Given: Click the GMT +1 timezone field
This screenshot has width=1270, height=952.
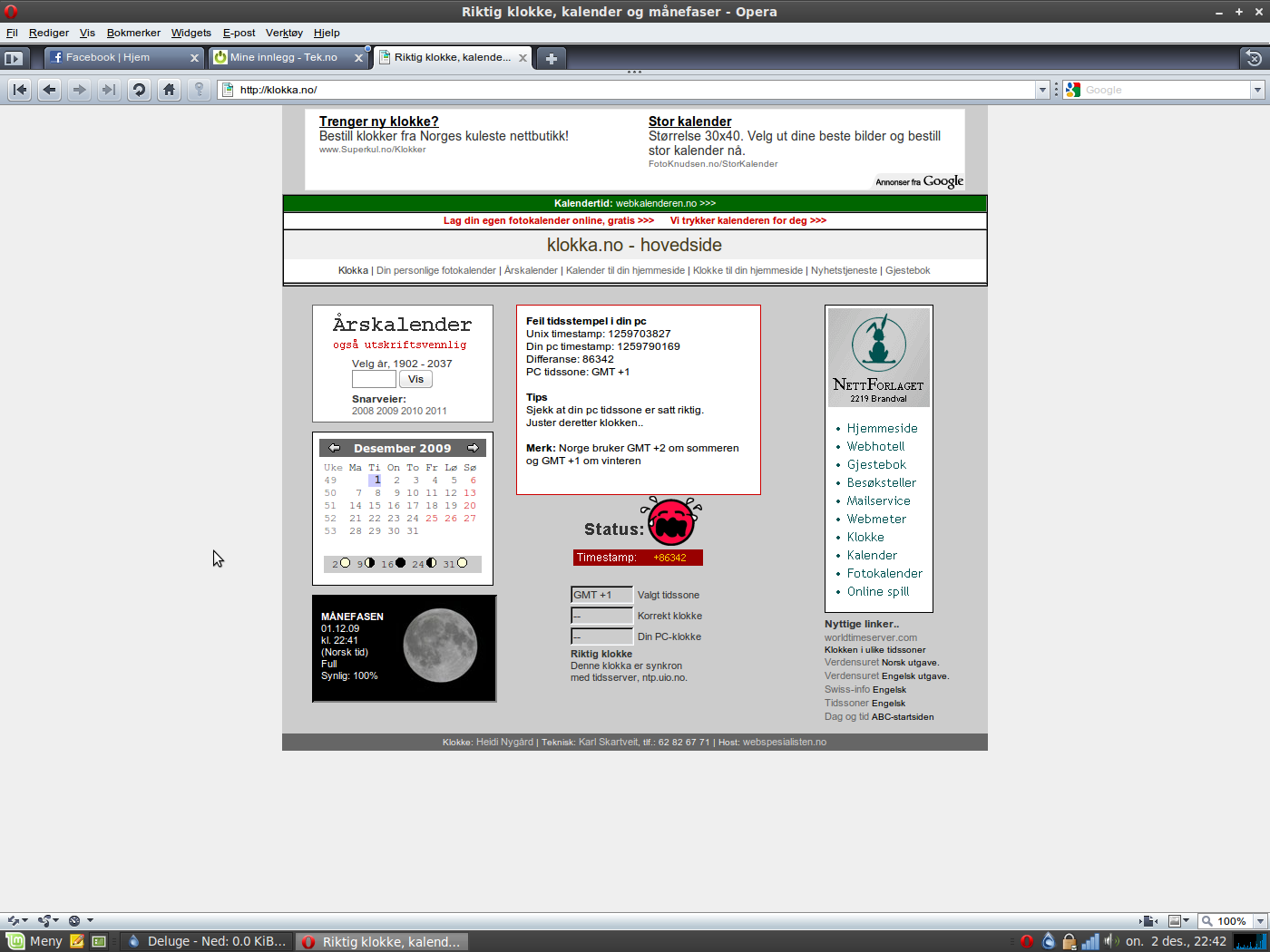Looking at the screenshot, I should pos(601,595).
